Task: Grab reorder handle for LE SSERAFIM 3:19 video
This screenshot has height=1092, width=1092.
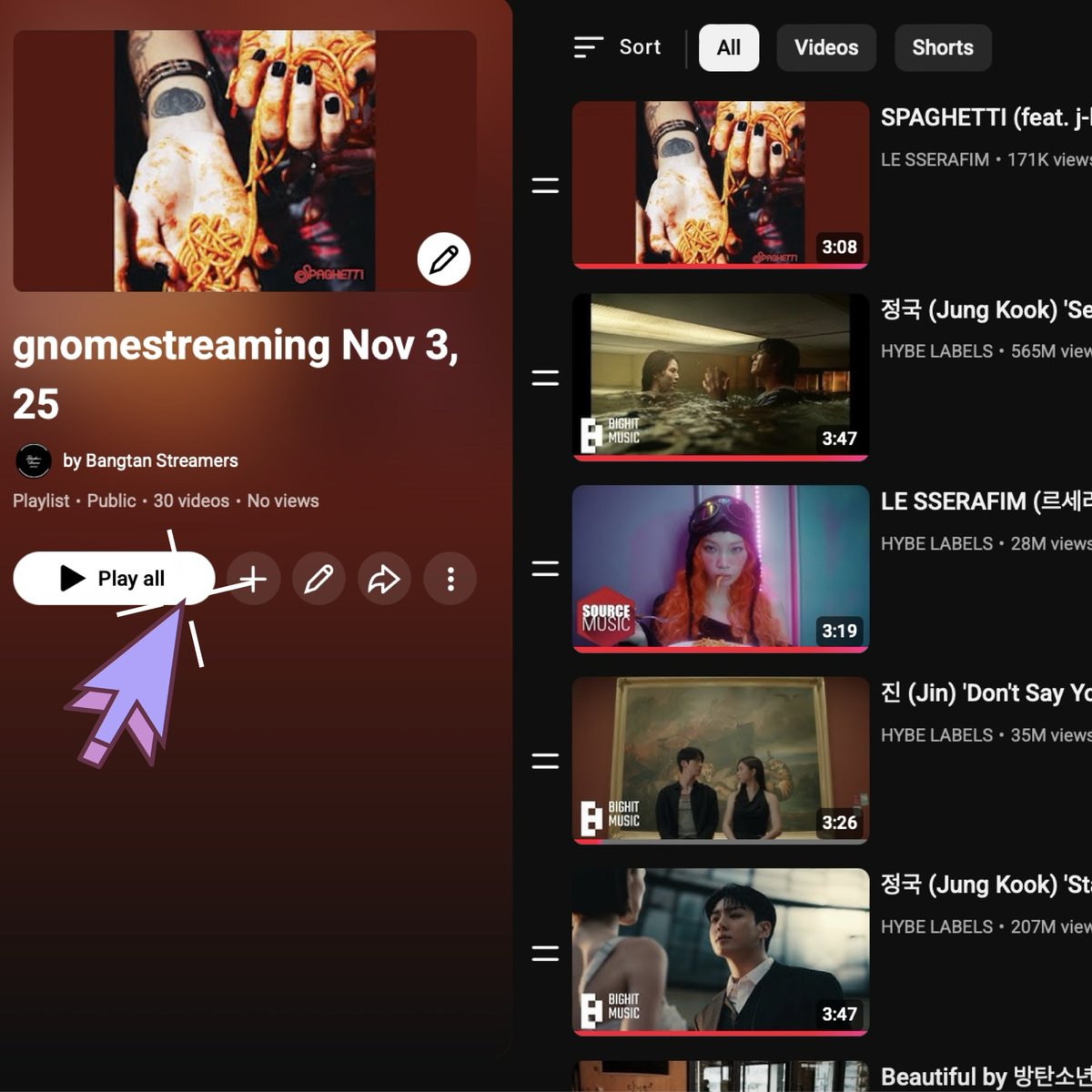Action: (x=545, y=569)
